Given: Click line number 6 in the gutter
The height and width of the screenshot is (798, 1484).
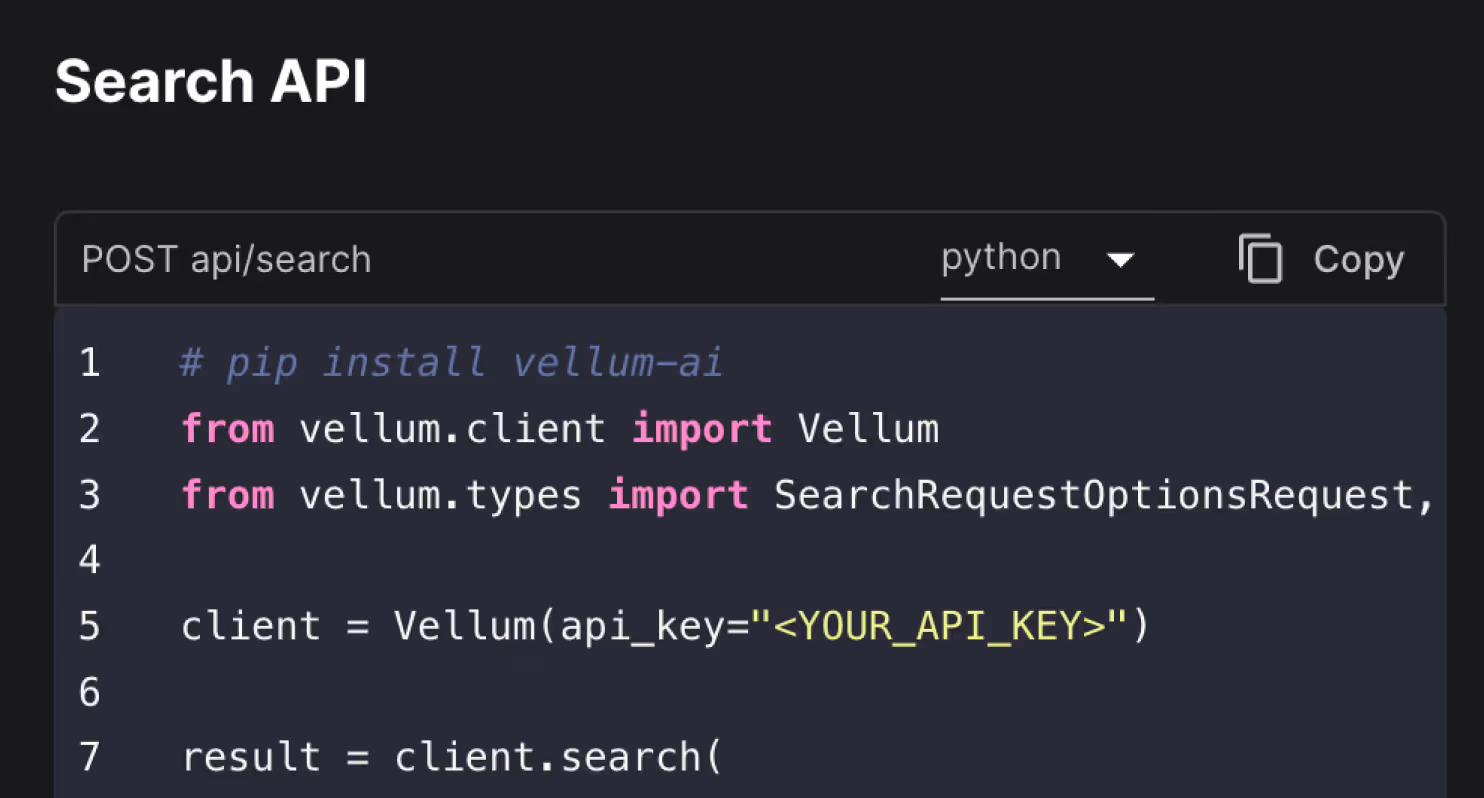Looking at the screenshot, I should pos(90,691).
